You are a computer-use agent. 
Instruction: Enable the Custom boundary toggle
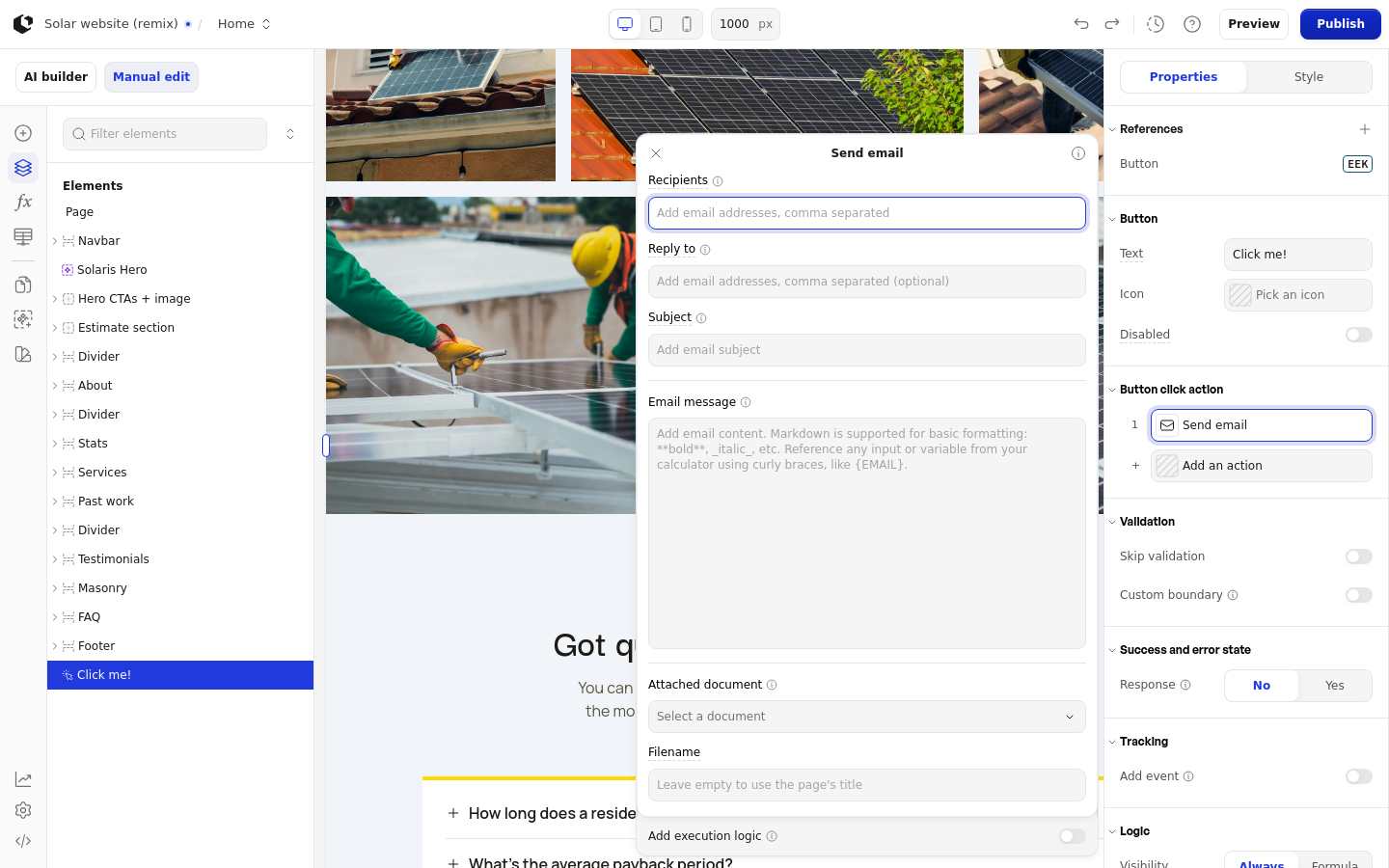click(1359, 595)
